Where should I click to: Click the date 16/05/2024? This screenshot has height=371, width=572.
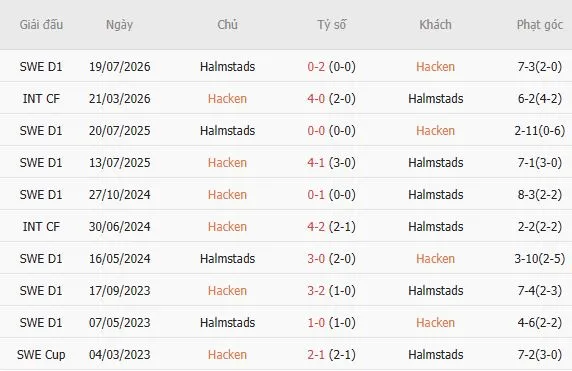120,259
